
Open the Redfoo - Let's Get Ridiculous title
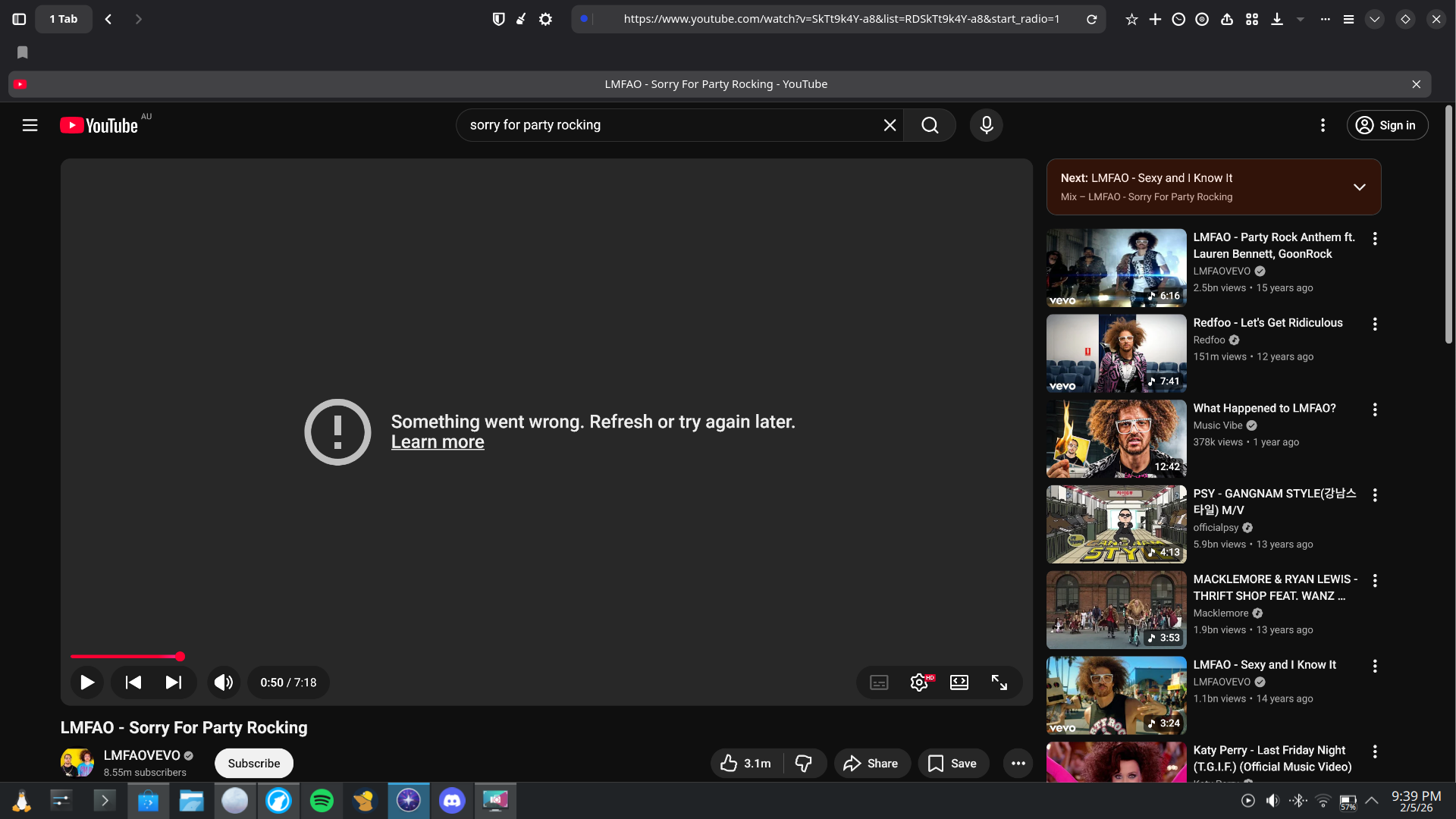point(1268,323)
